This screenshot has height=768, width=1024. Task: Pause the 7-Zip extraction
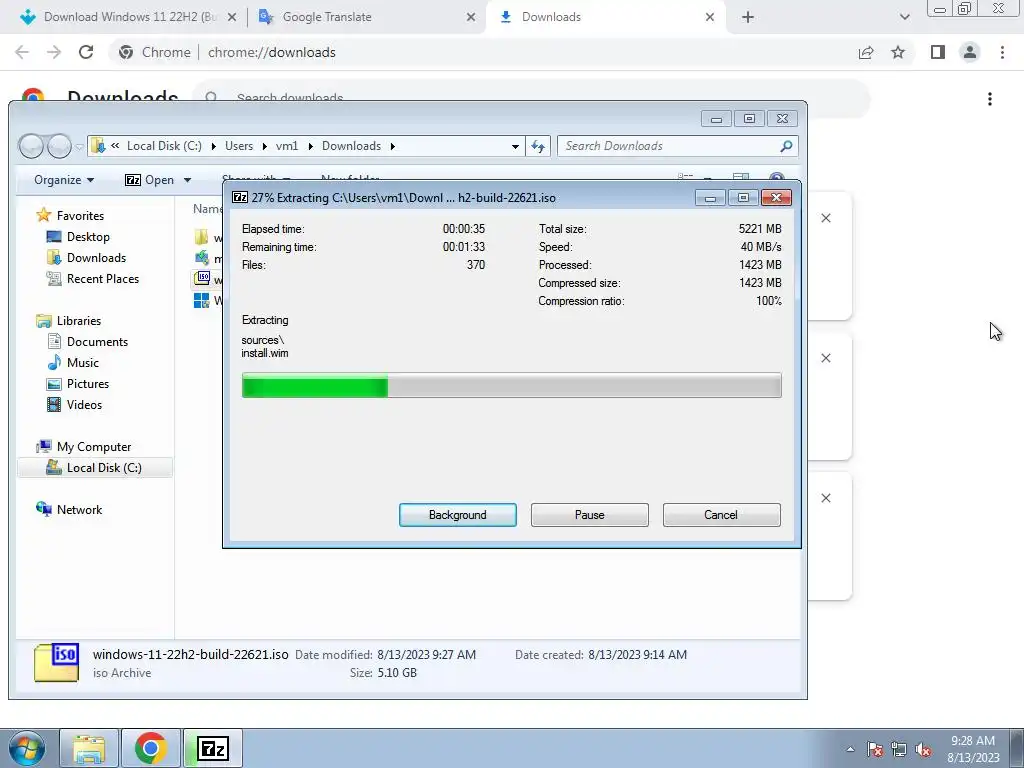click(x=589, y=515)
